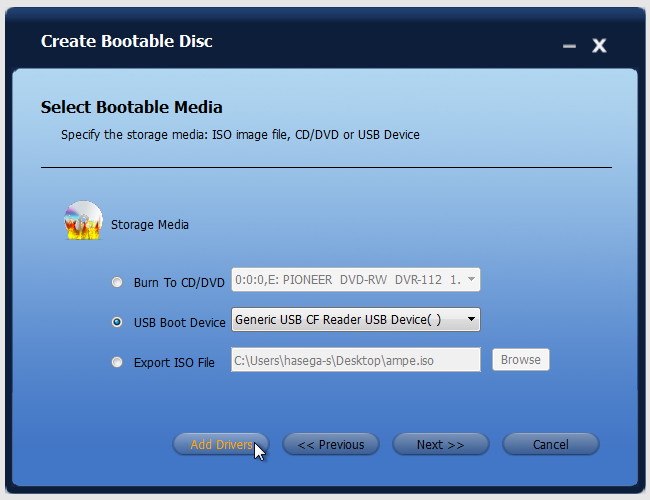
Task: Select the Export ISO File radio button
Action: click(117, 362)
